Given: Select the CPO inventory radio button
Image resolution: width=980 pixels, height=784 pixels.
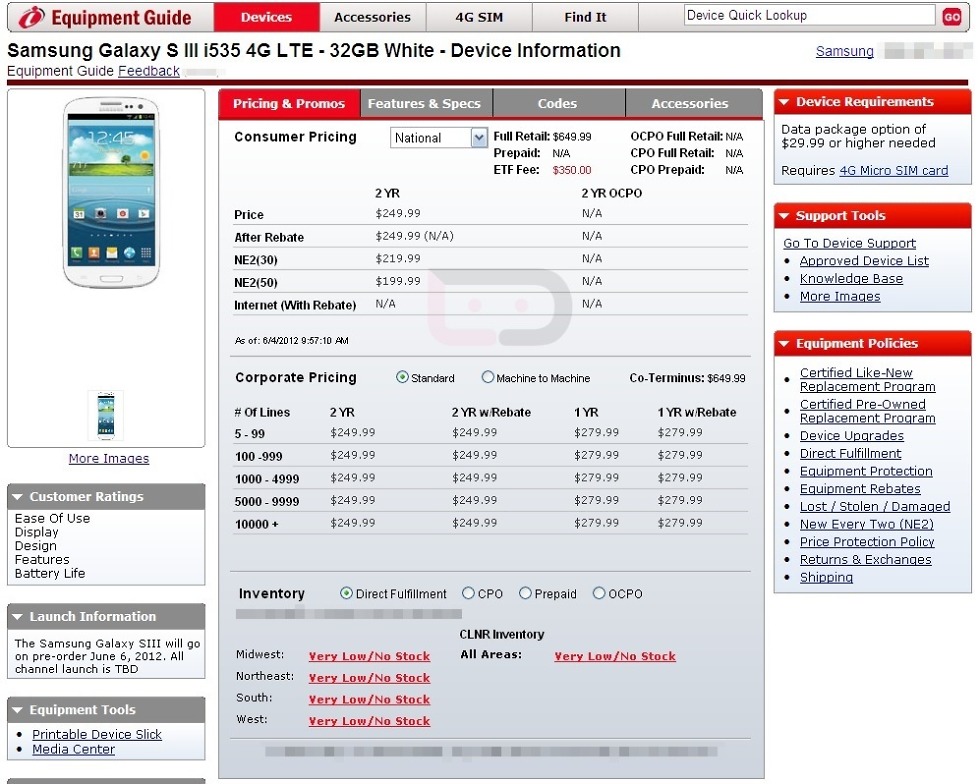Looking at the screenshot, I should pyautogui.click(x=468, y=594).
